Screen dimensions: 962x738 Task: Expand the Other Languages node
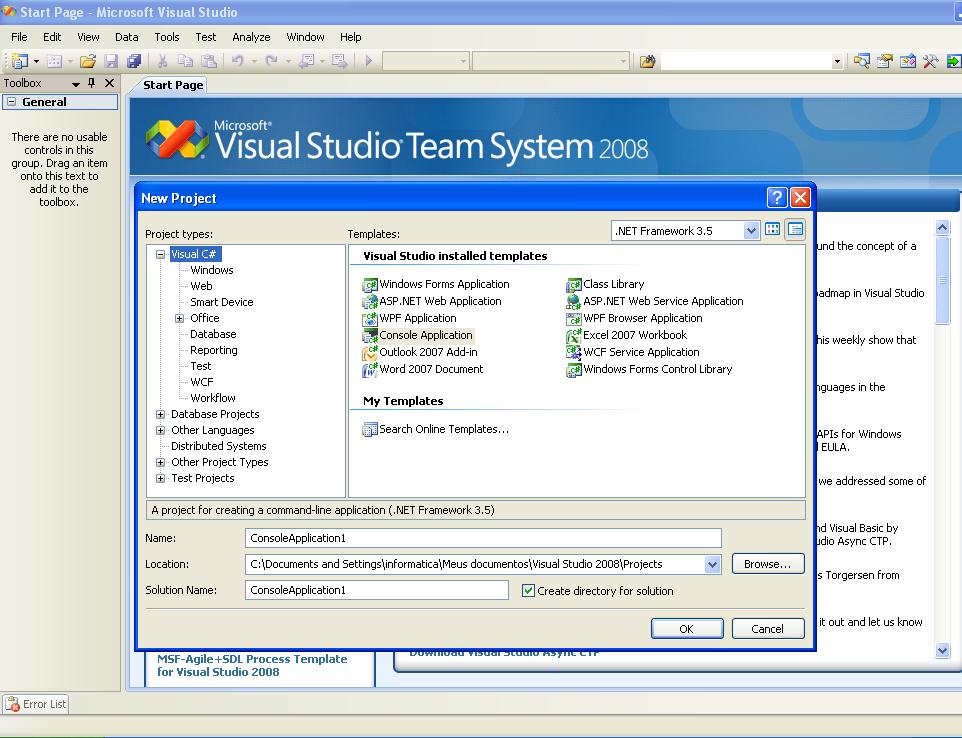[161, 430]
